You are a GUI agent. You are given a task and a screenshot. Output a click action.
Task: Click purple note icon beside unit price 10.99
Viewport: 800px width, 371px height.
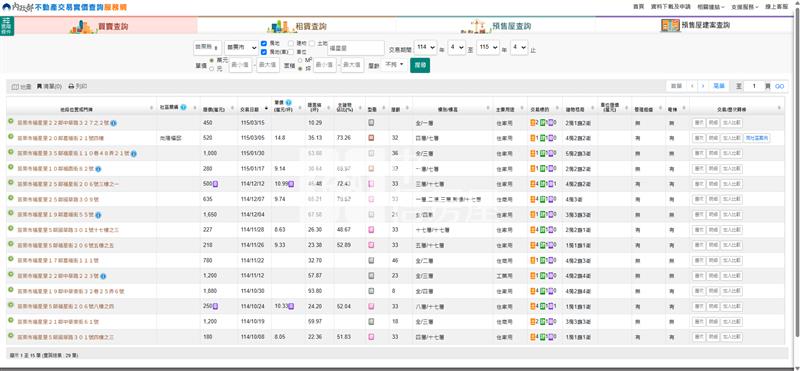pos(291,184)
